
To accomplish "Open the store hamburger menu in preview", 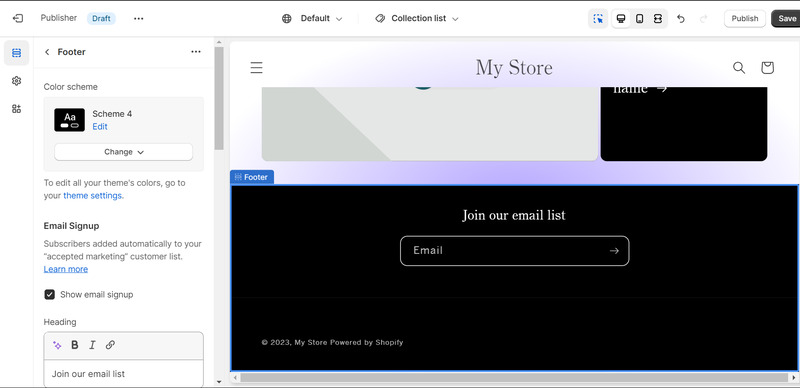I will [256, 67].
